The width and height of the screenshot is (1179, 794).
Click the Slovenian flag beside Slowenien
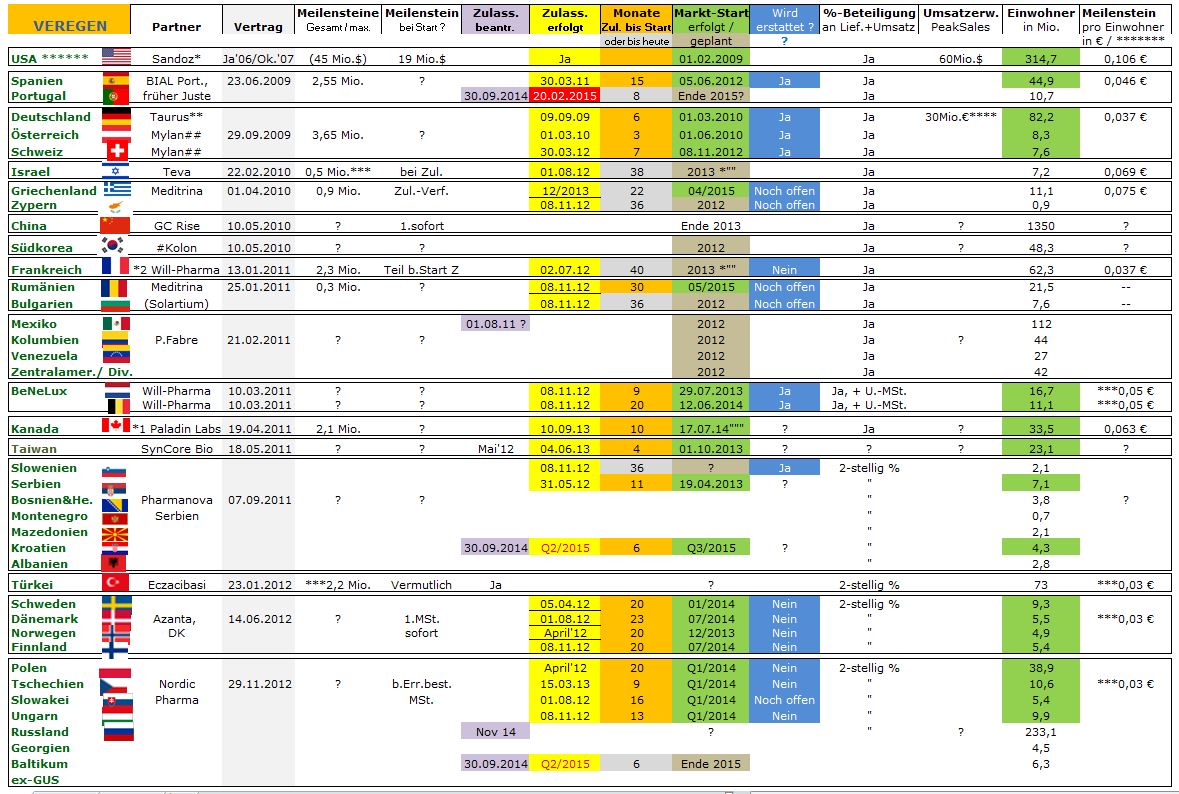pos(114,471)
